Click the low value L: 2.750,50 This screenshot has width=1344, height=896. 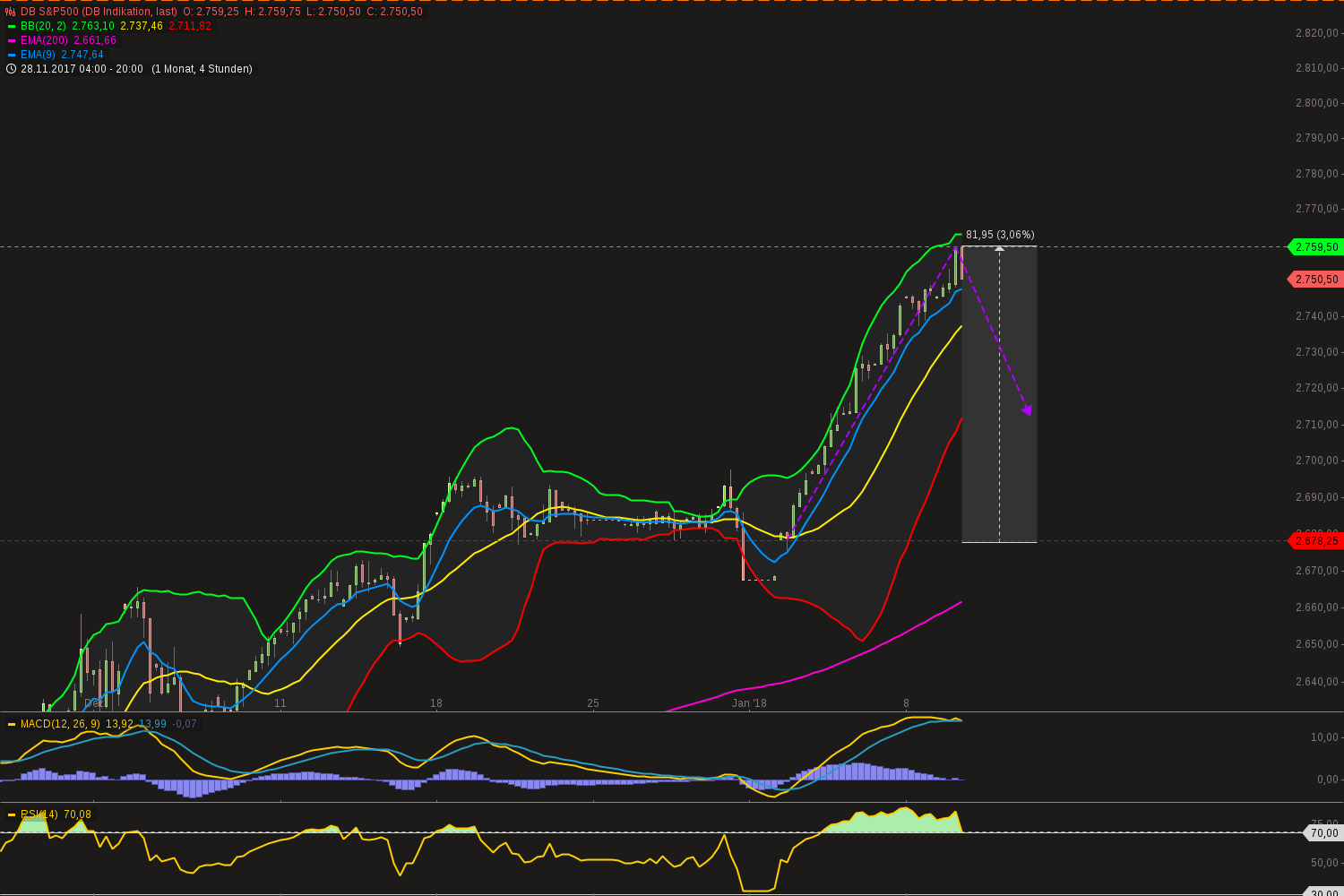(333, 12)
